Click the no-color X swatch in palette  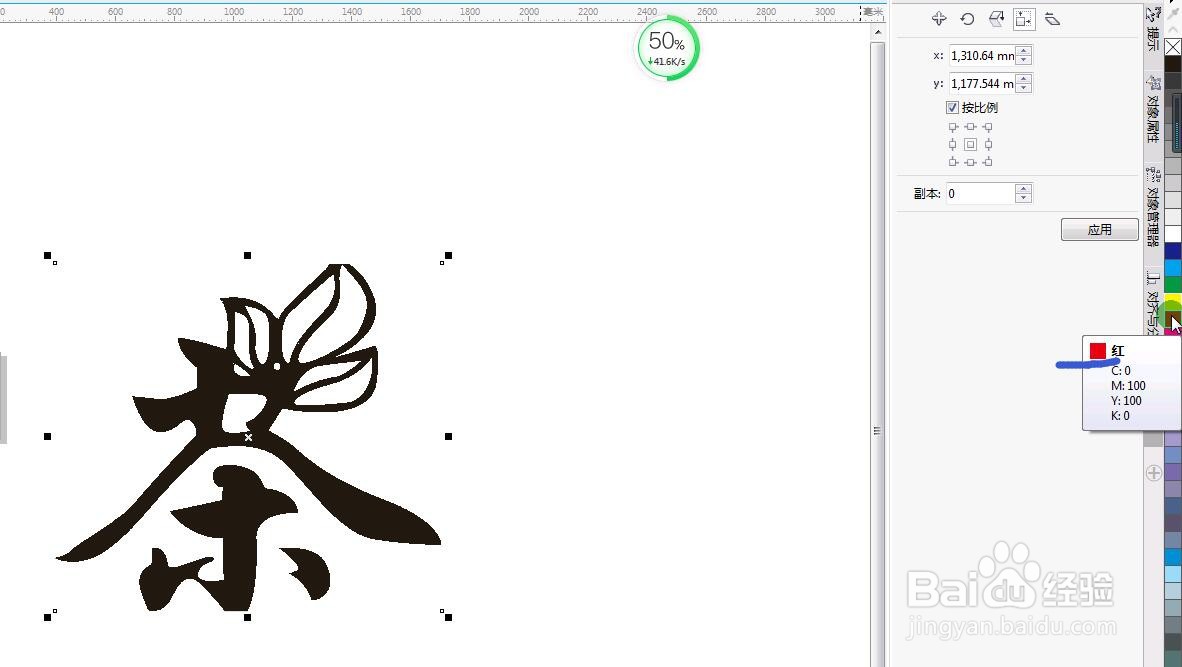pos(1173,47)
